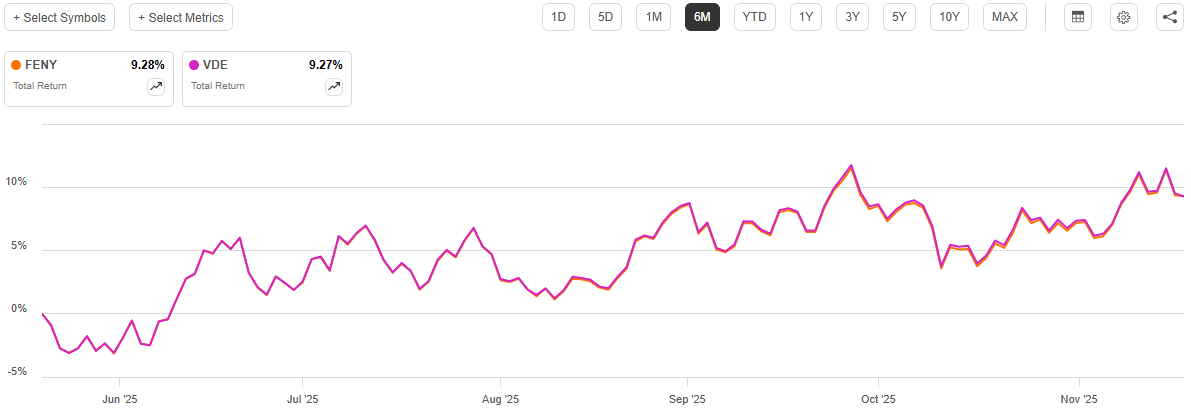The height and width of the screenshot is (413, 1191).
Task: Set range to 5Y
Action: point(899,17)
